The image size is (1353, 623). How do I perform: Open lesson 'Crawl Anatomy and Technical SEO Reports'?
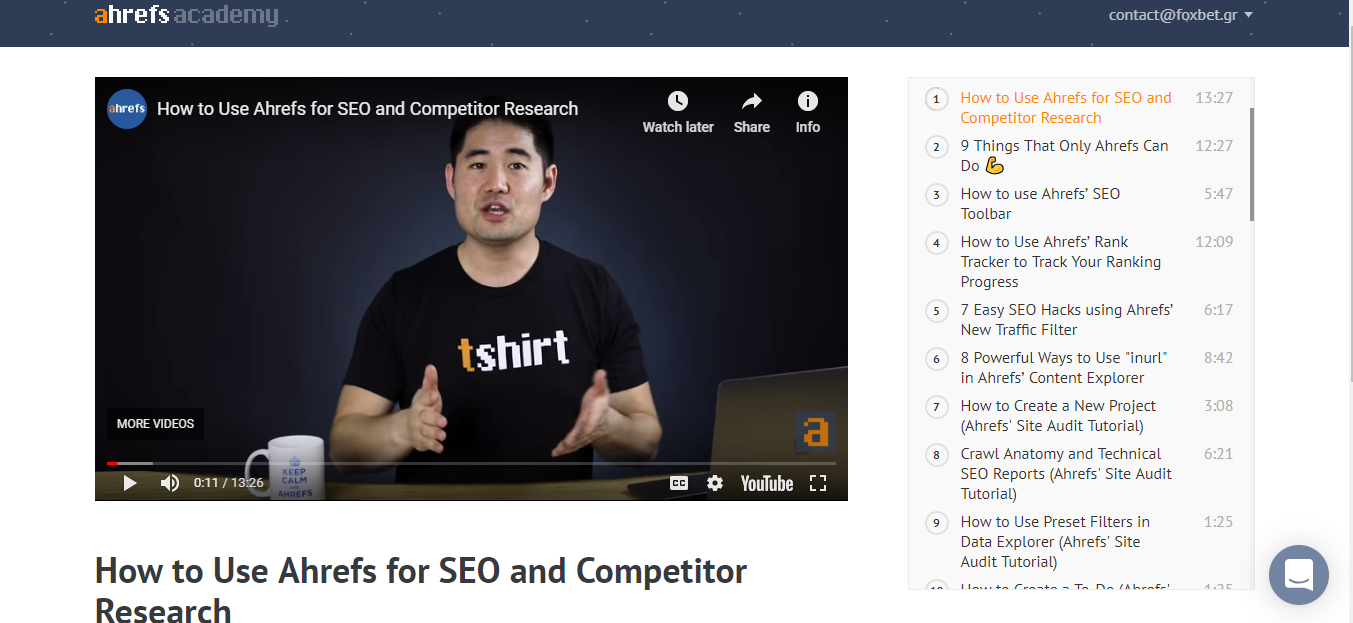tap(1066, 474)
